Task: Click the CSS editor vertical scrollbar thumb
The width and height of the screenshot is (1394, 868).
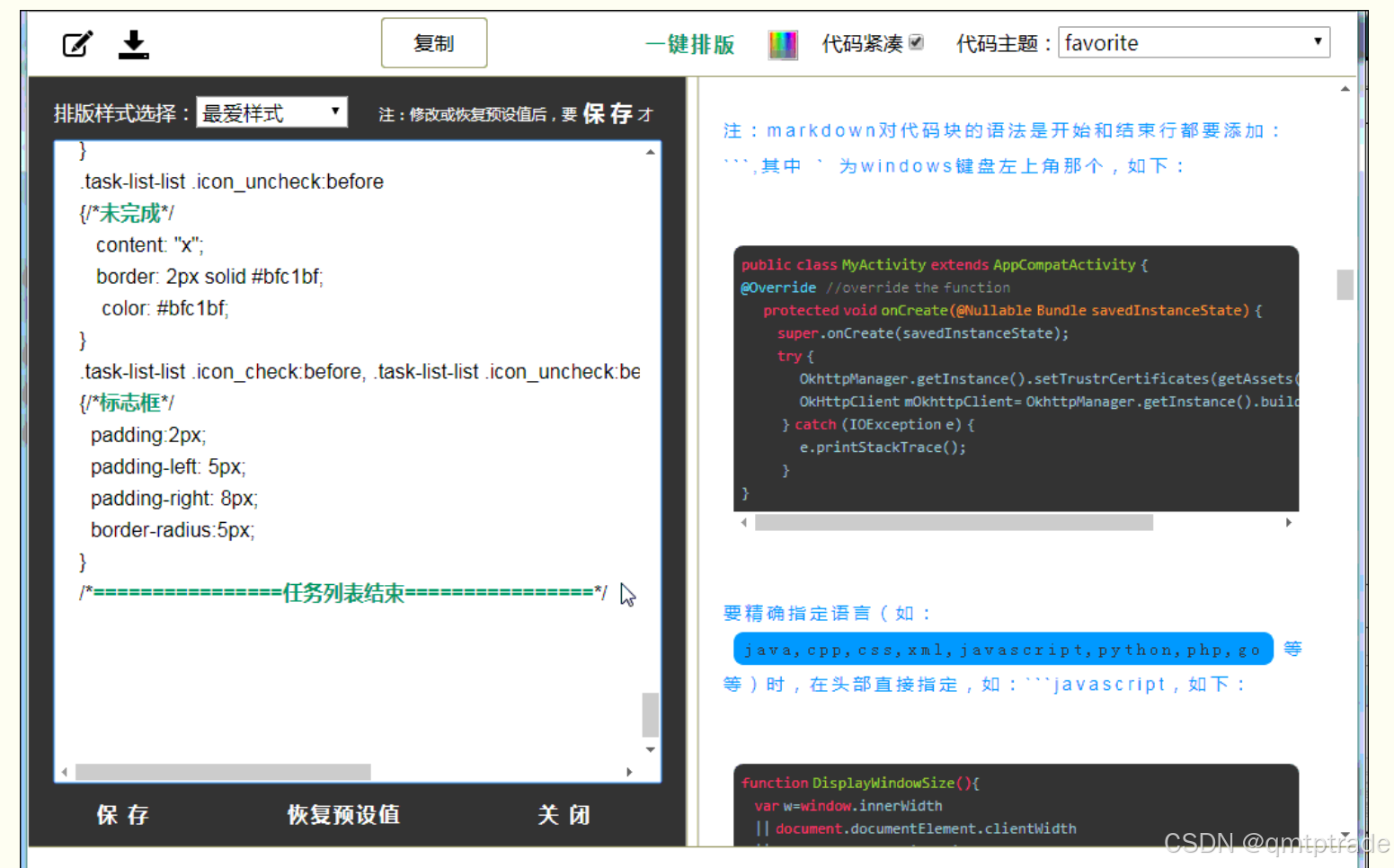Action: [650, 714]
